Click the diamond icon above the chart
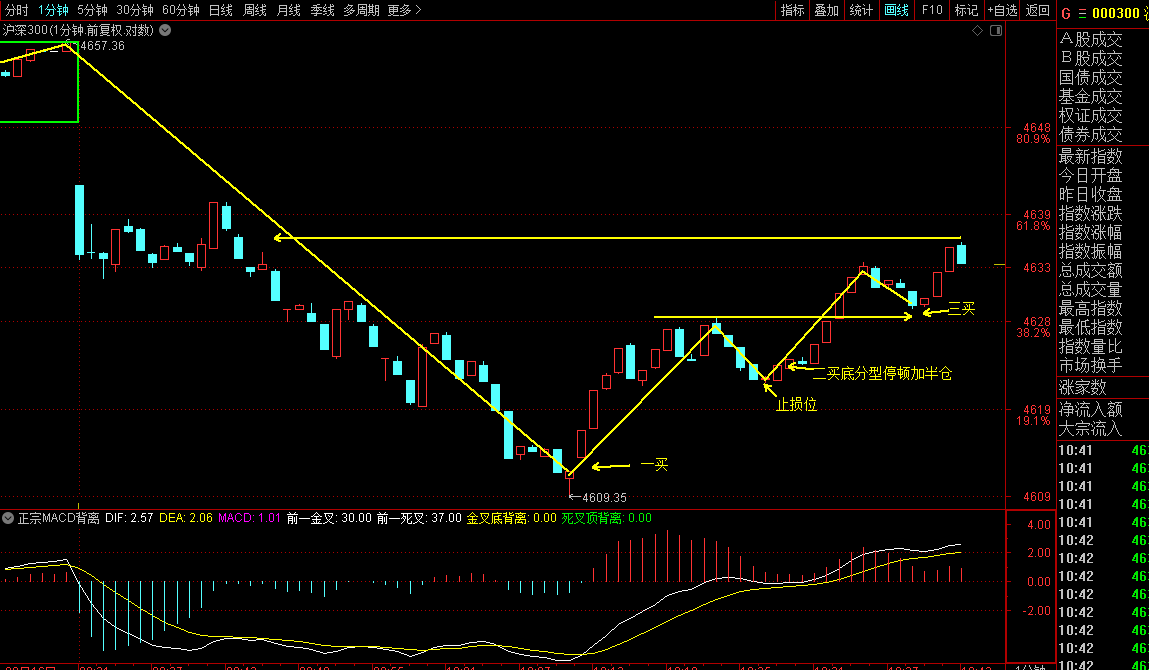The image size is (1149, 670). [x=977, y=31]
